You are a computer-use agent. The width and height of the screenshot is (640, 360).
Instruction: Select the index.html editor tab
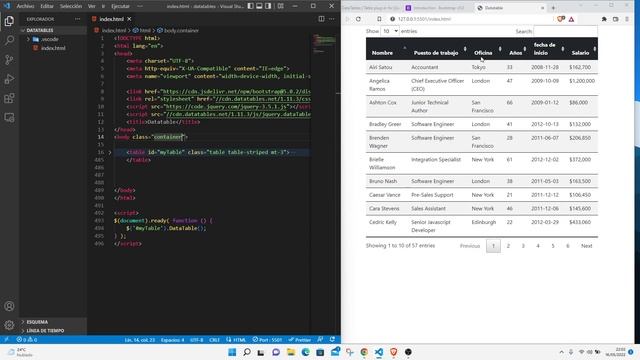pos(111,19)
